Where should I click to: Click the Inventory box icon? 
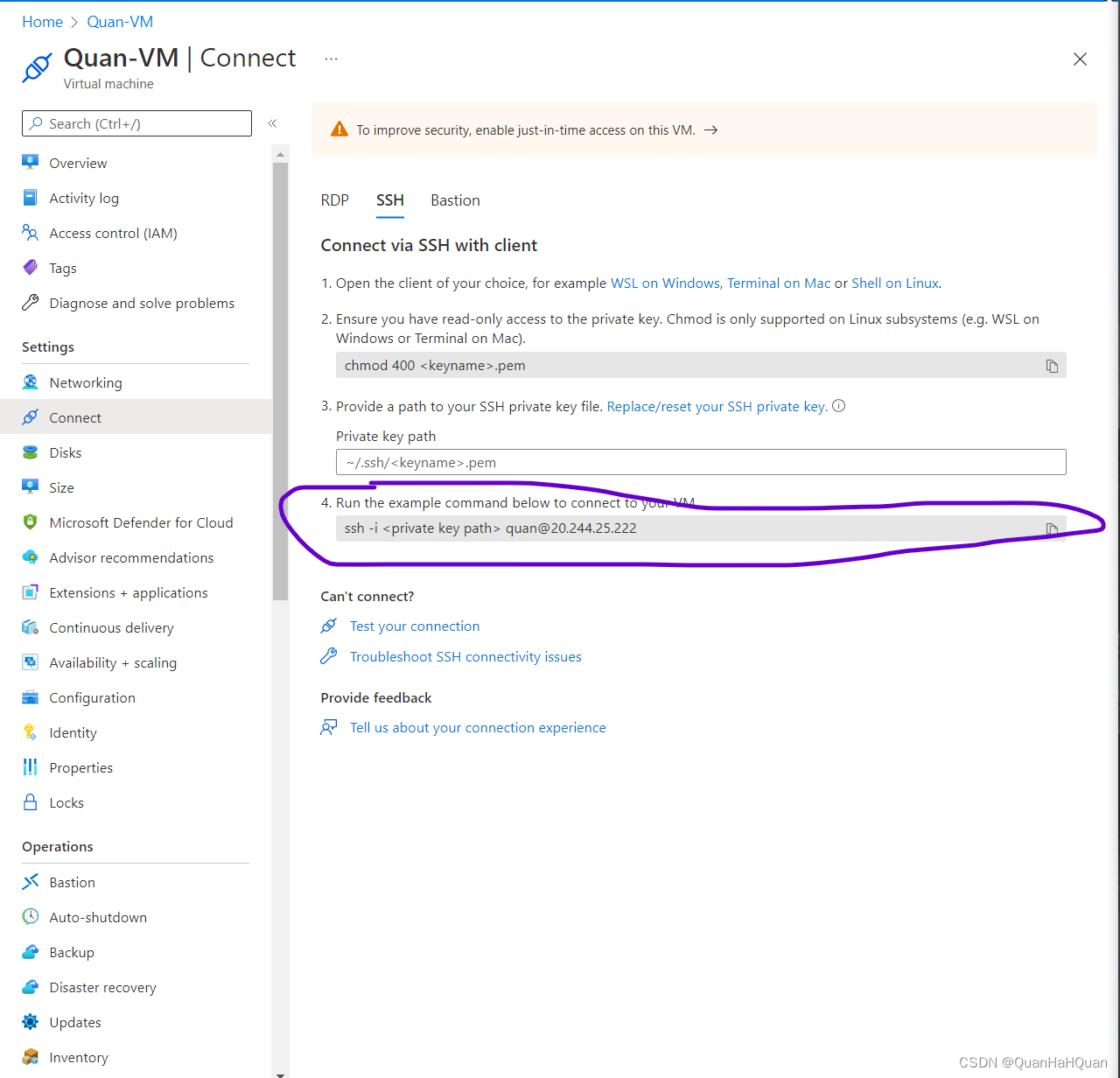point(31,1057)
